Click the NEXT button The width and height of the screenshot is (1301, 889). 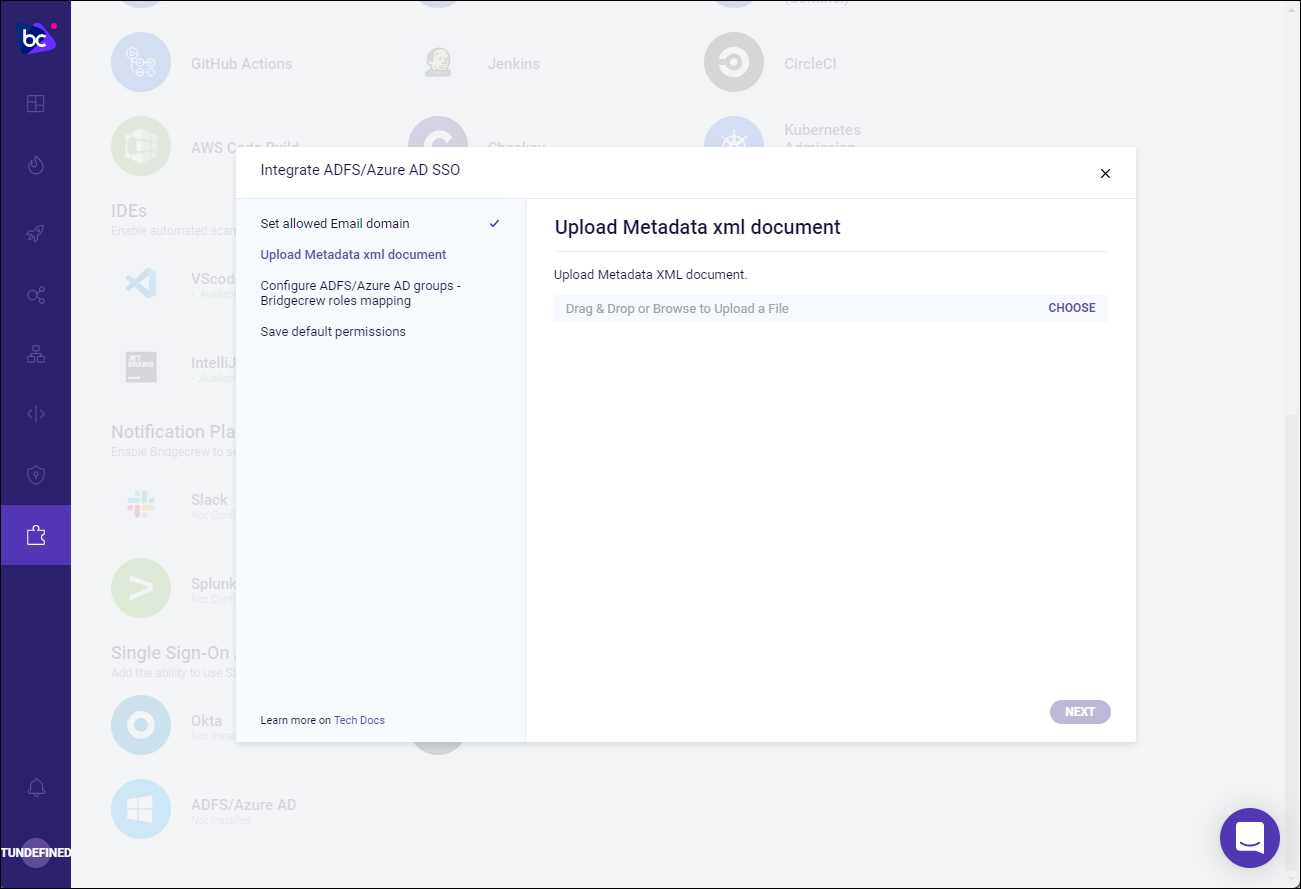pyautogui.click(x=1080, y=712)
